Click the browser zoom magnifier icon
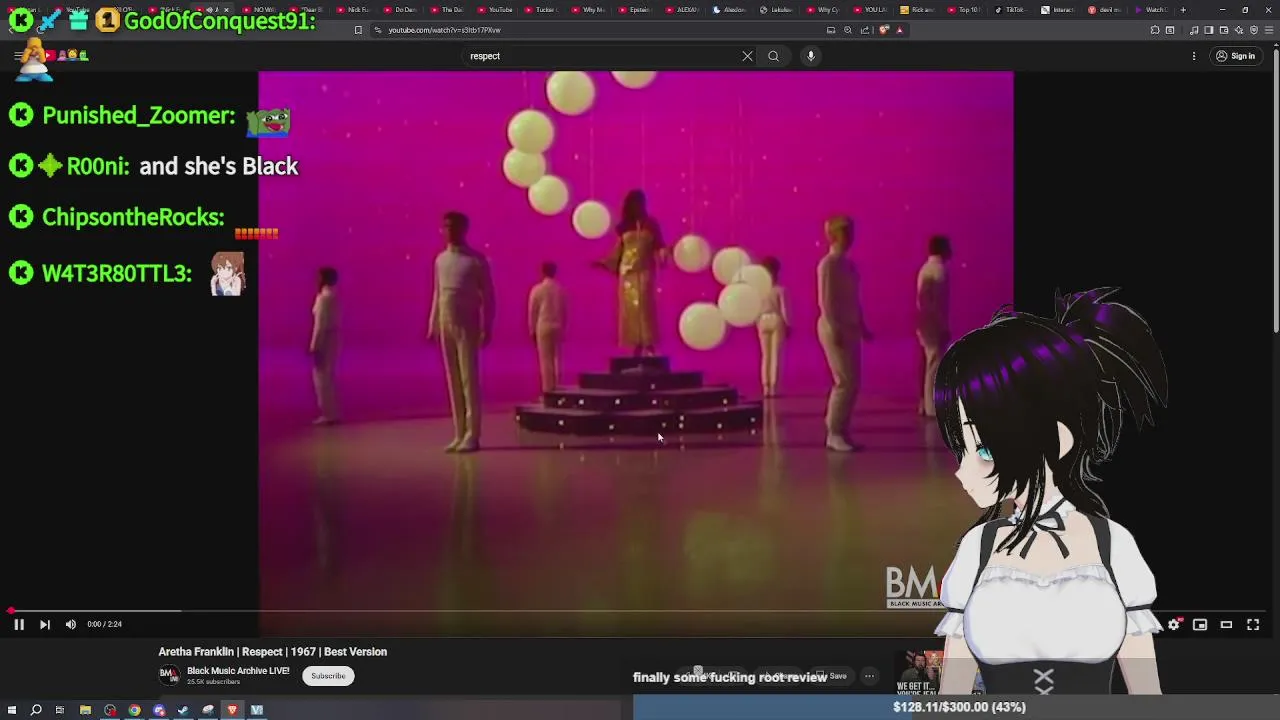The width and height of the screenshot is (1280, 720). (848, 30)
